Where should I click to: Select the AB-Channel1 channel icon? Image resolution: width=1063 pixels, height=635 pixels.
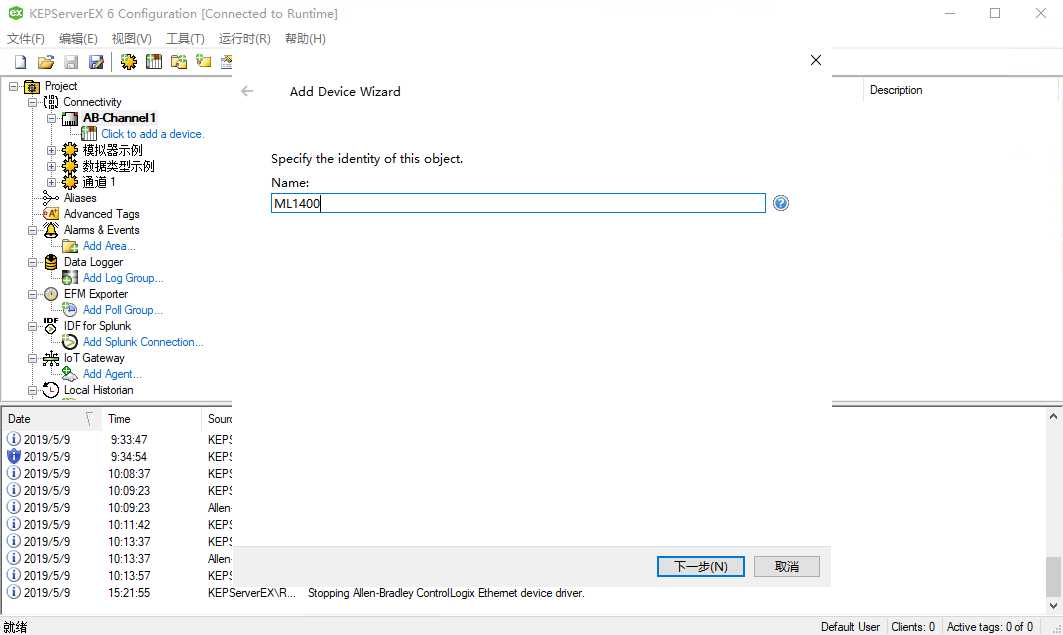[70, 119]
